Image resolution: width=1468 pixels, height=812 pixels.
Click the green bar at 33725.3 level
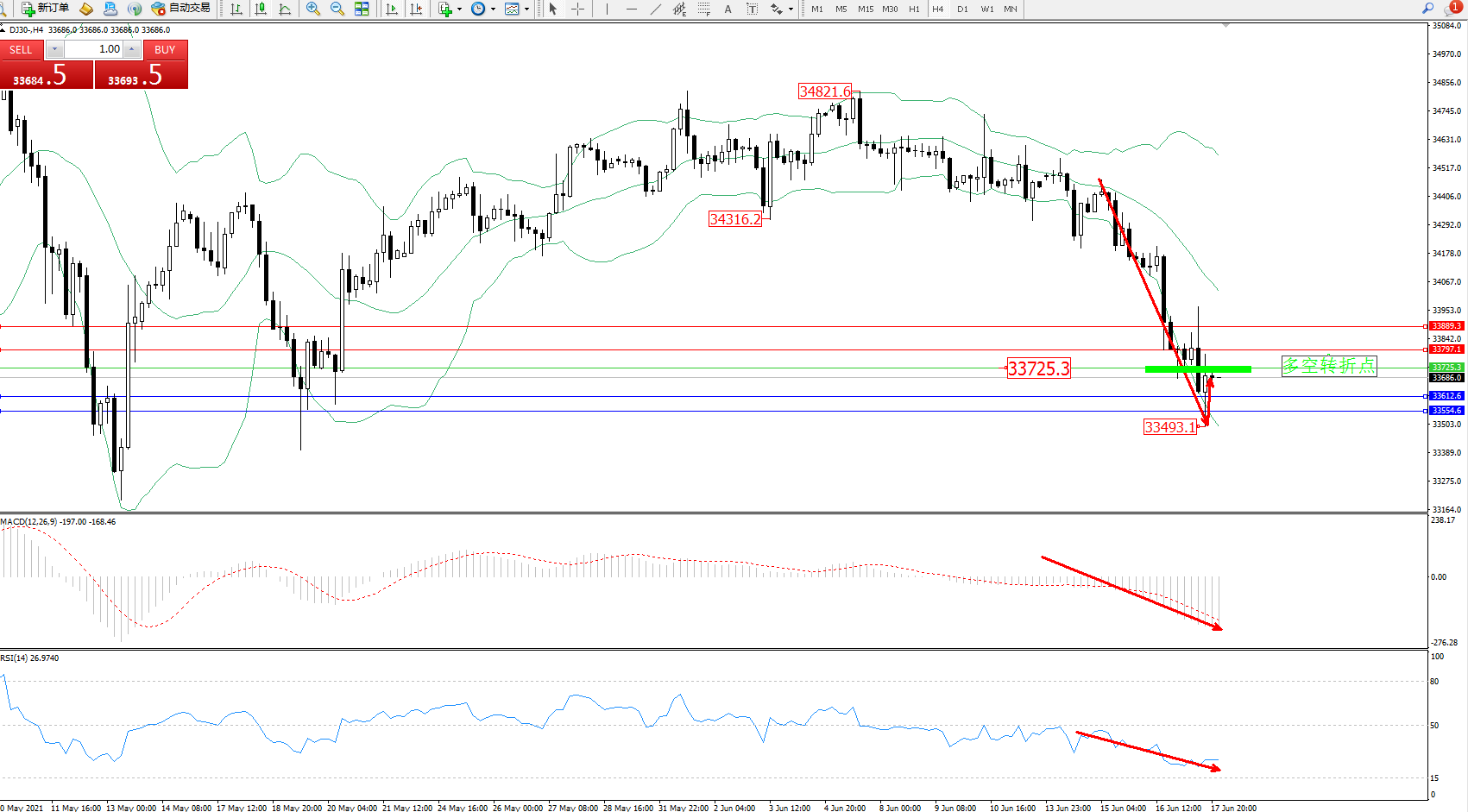coord(1197,369)
